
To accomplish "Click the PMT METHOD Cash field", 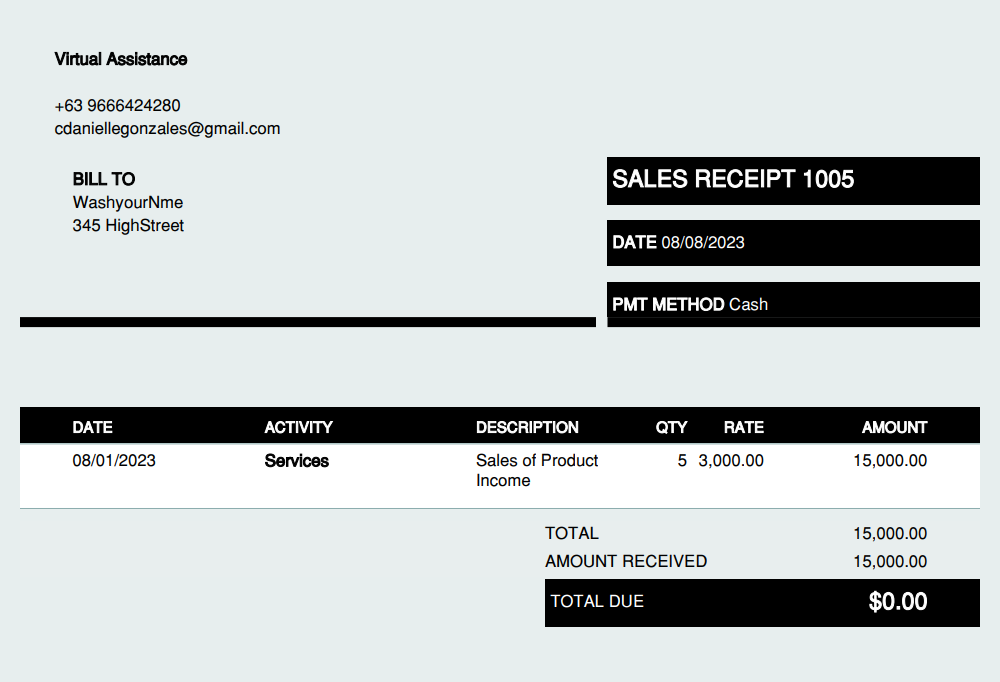I will (793, 304).
